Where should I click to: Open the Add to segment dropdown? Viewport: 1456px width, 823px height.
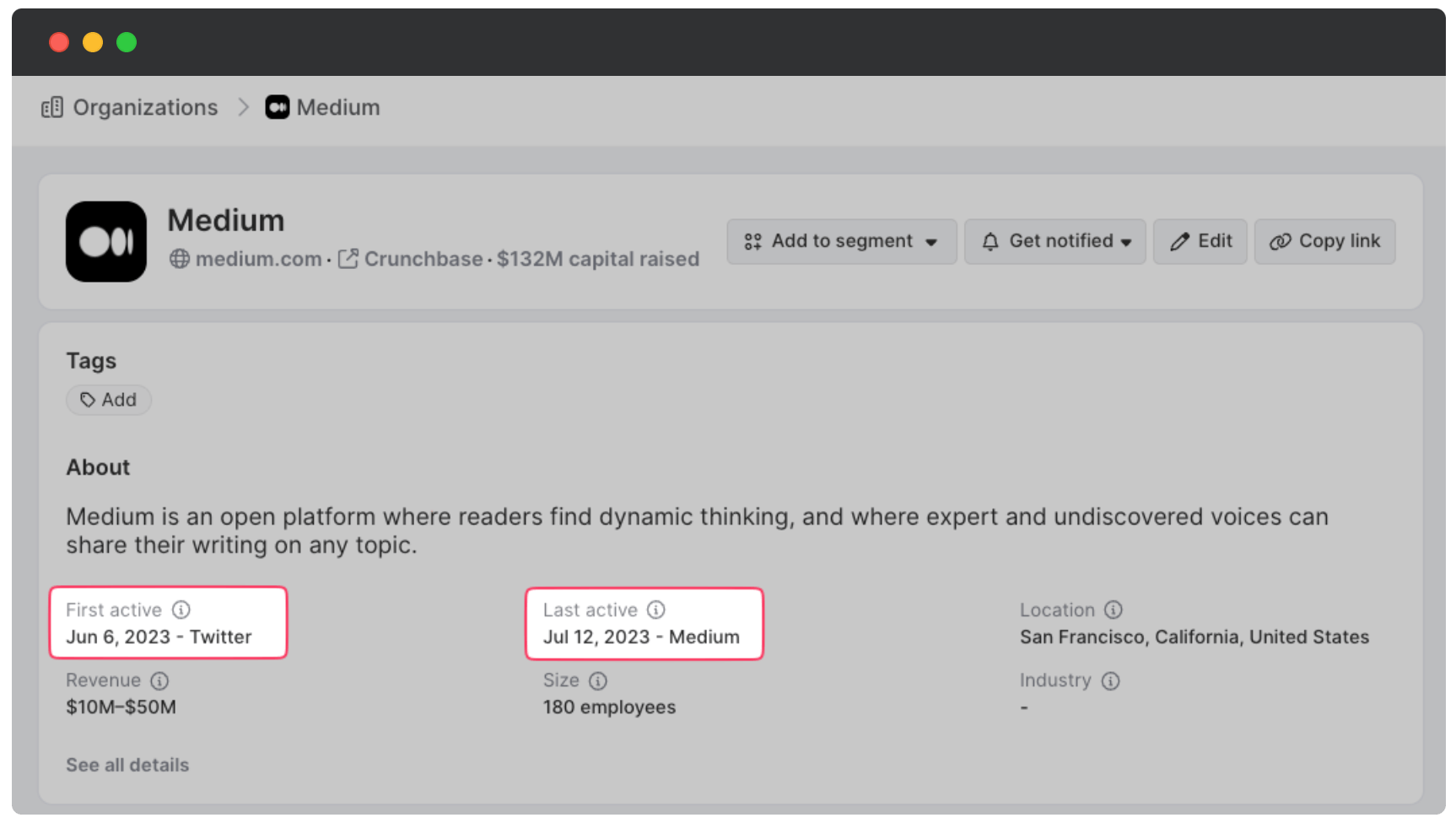[x=842, y=241]
